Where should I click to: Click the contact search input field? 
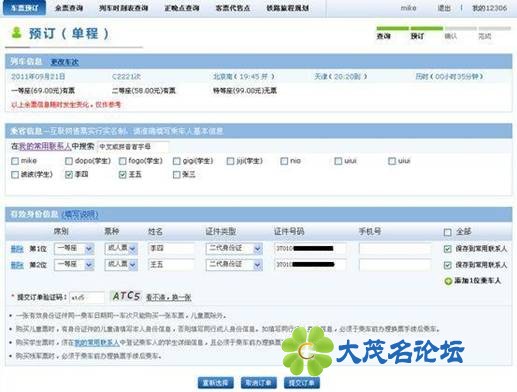click(133, 146)
